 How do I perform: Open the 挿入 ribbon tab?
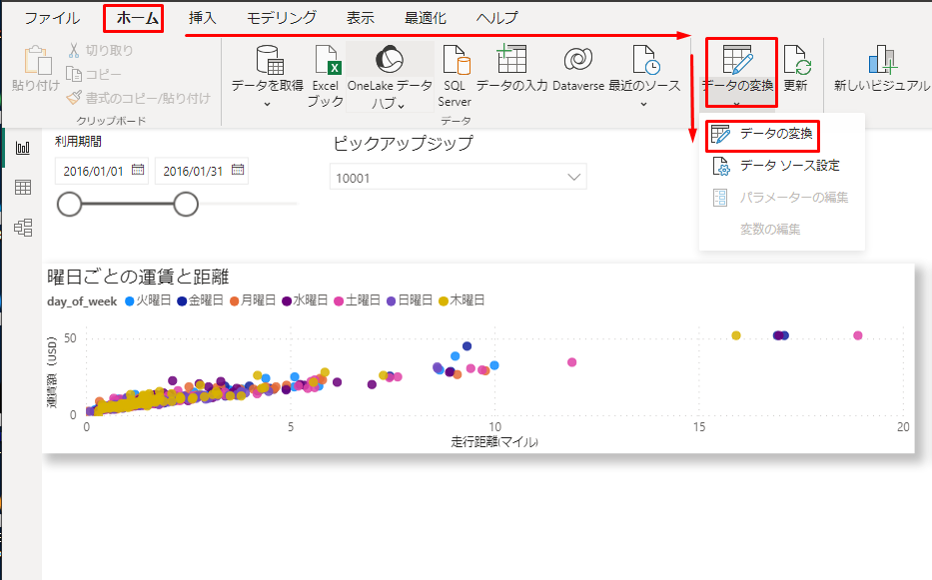click(202, 18)
